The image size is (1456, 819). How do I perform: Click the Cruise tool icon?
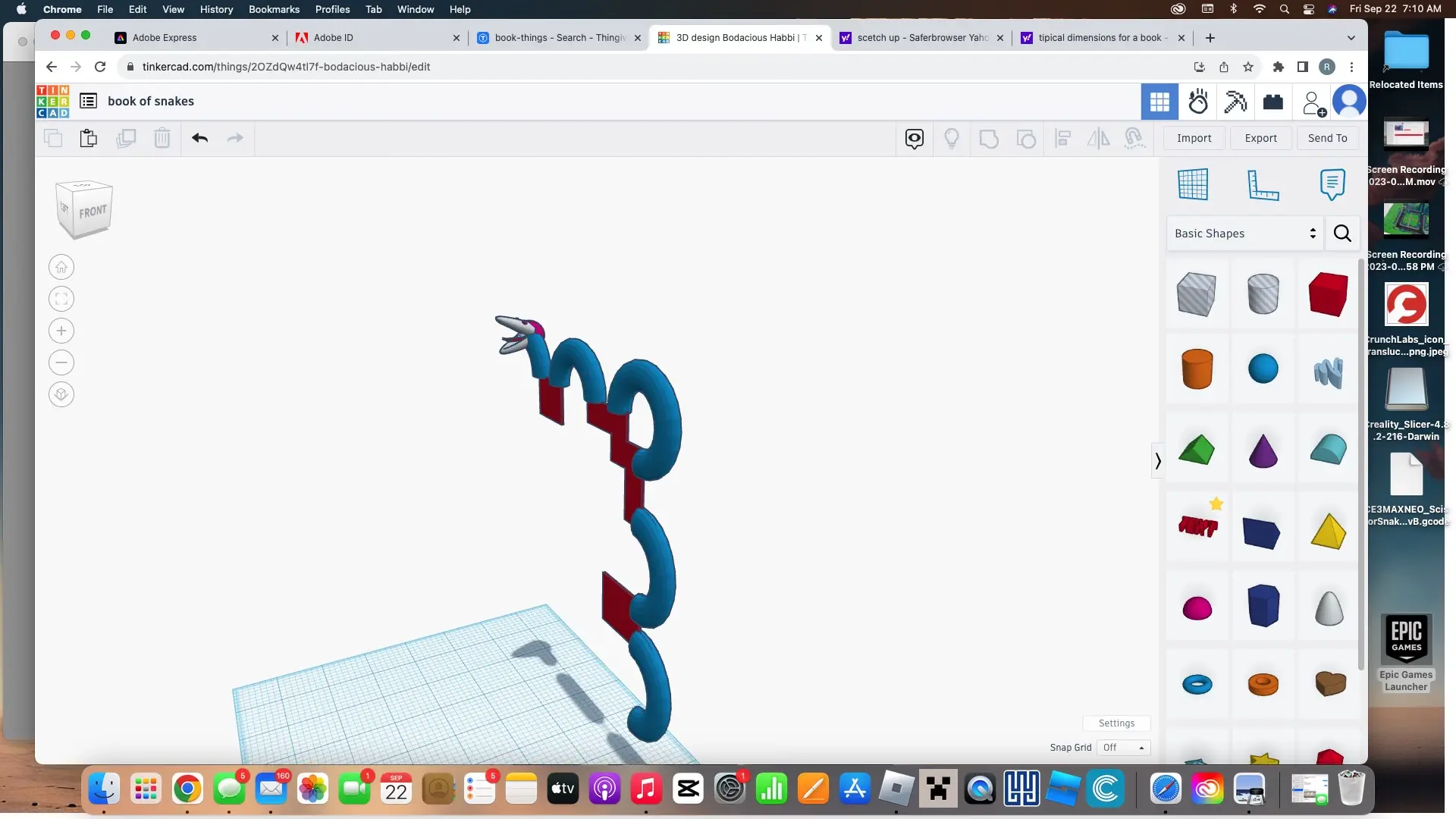pos(1134,139)
